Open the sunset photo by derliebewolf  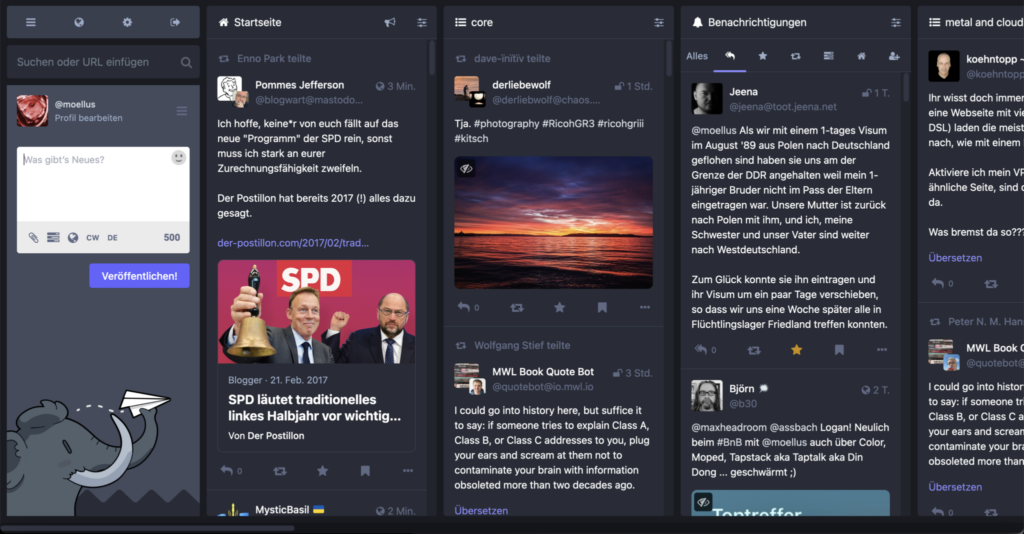(x=554, y=223)
